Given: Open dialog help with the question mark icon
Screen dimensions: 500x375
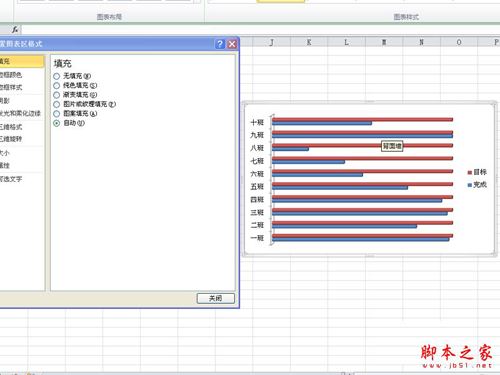Looking at the screenshot, I should point(220,44).
